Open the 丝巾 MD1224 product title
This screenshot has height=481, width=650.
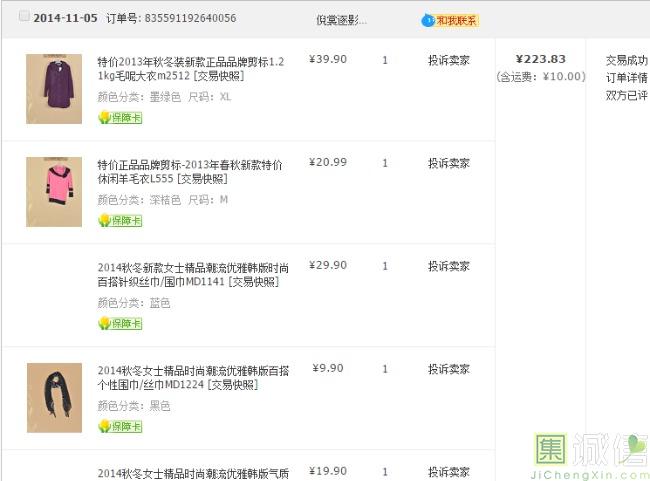pyautogui.click(x=190, y=377)
